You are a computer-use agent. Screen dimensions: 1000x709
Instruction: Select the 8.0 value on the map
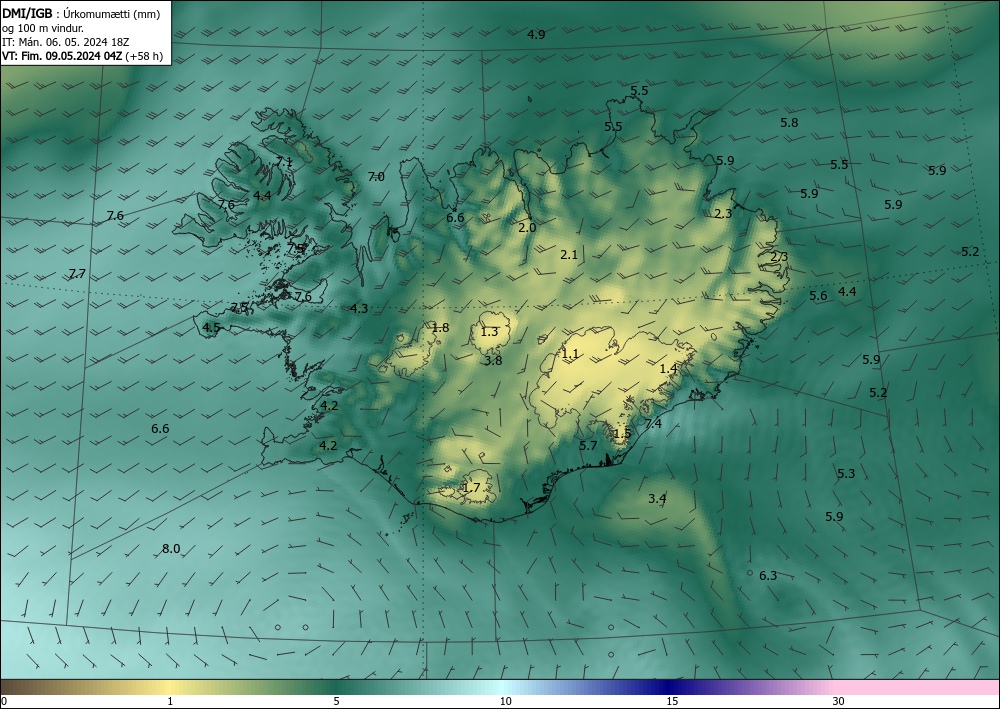pos(171,548)
